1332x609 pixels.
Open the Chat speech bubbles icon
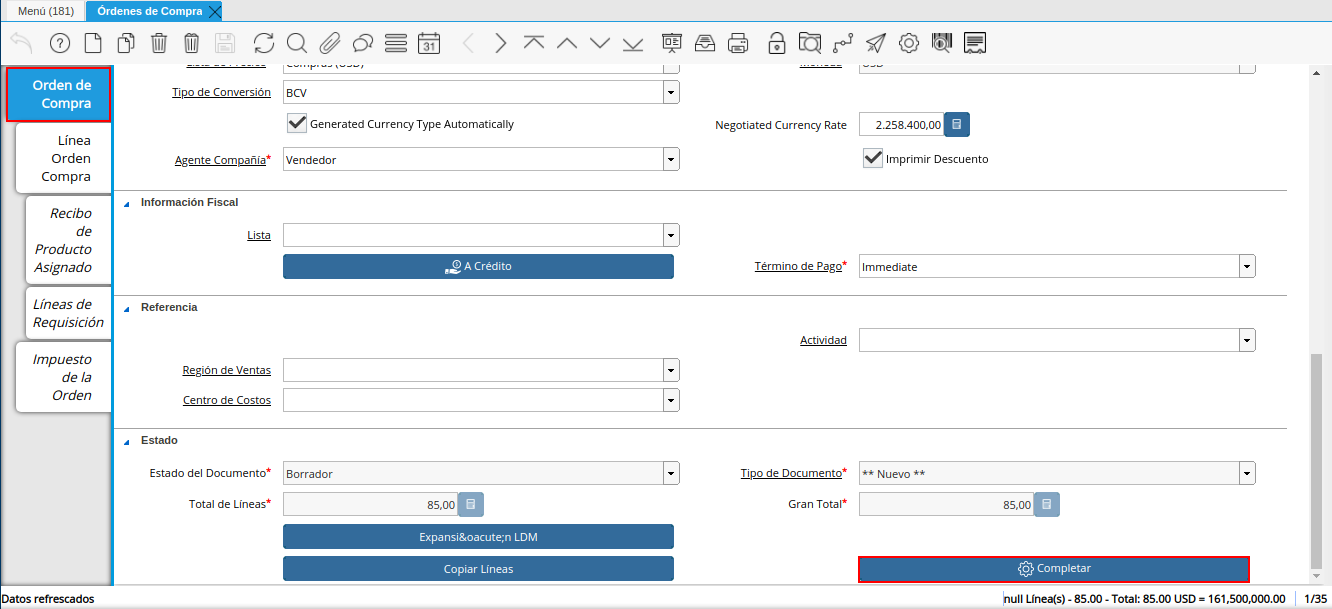click(x=362, y=43)
